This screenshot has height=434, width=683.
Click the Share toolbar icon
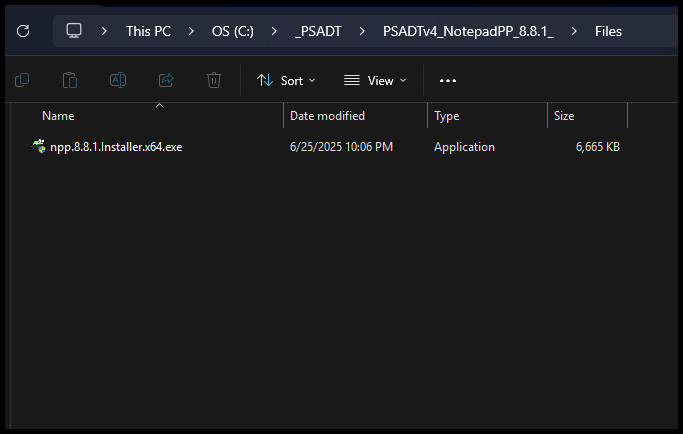click(166, 80)
